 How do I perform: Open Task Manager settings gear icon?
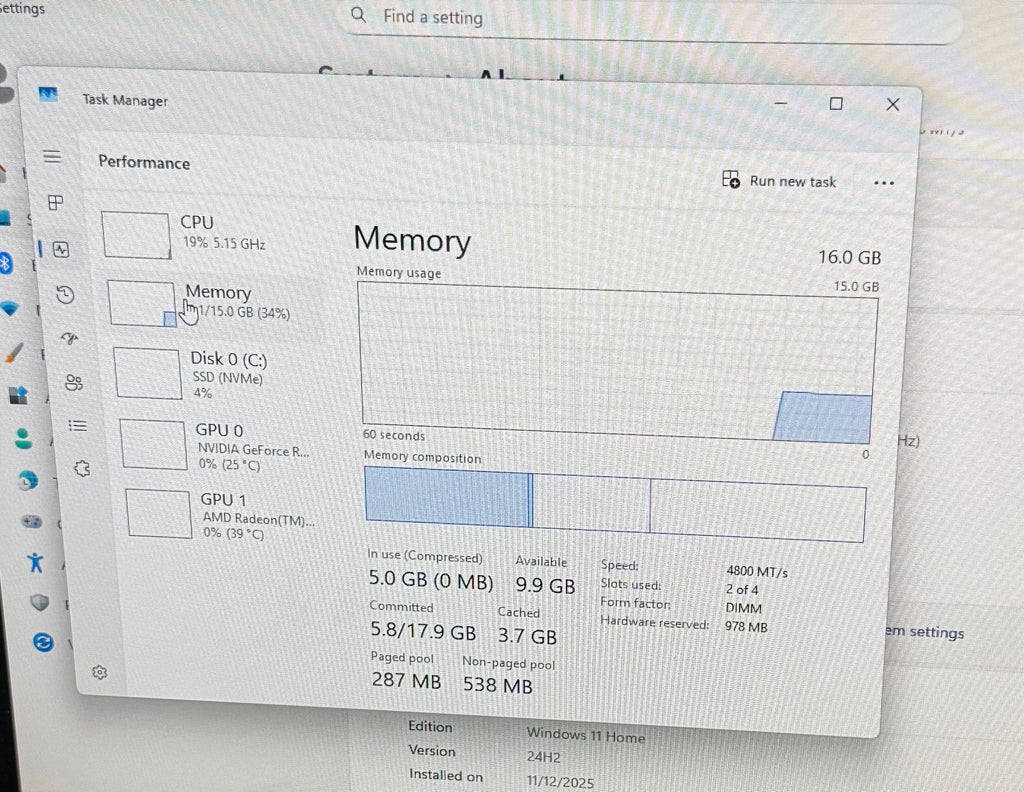pyautogui.click(x=99, y=673)
